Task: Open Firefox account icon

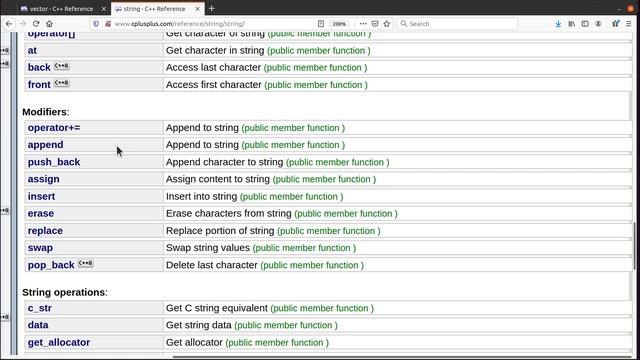Action: [598, 24]
